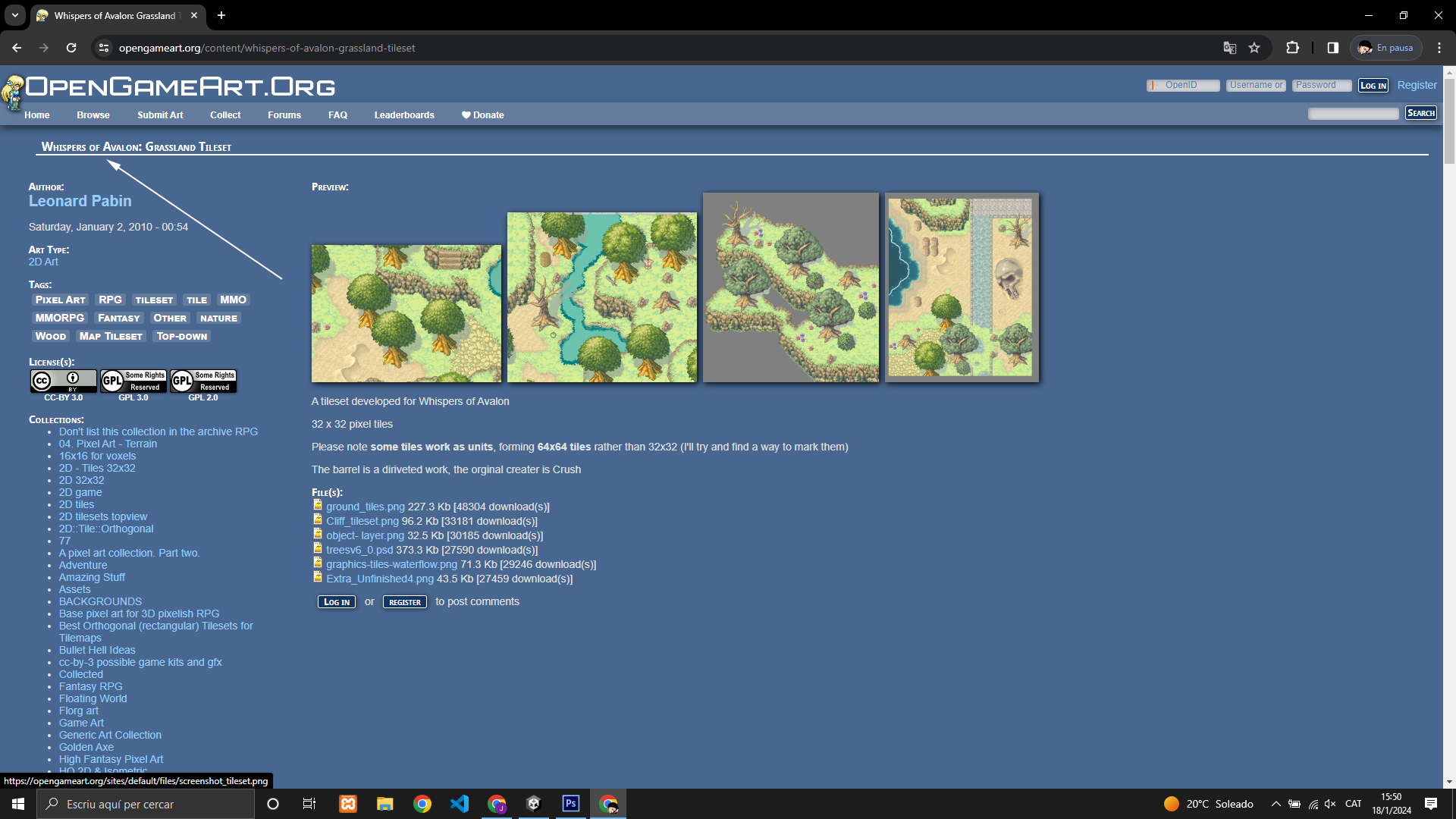
Task: Click the Pixel Art tag
Action: (60, 300)
